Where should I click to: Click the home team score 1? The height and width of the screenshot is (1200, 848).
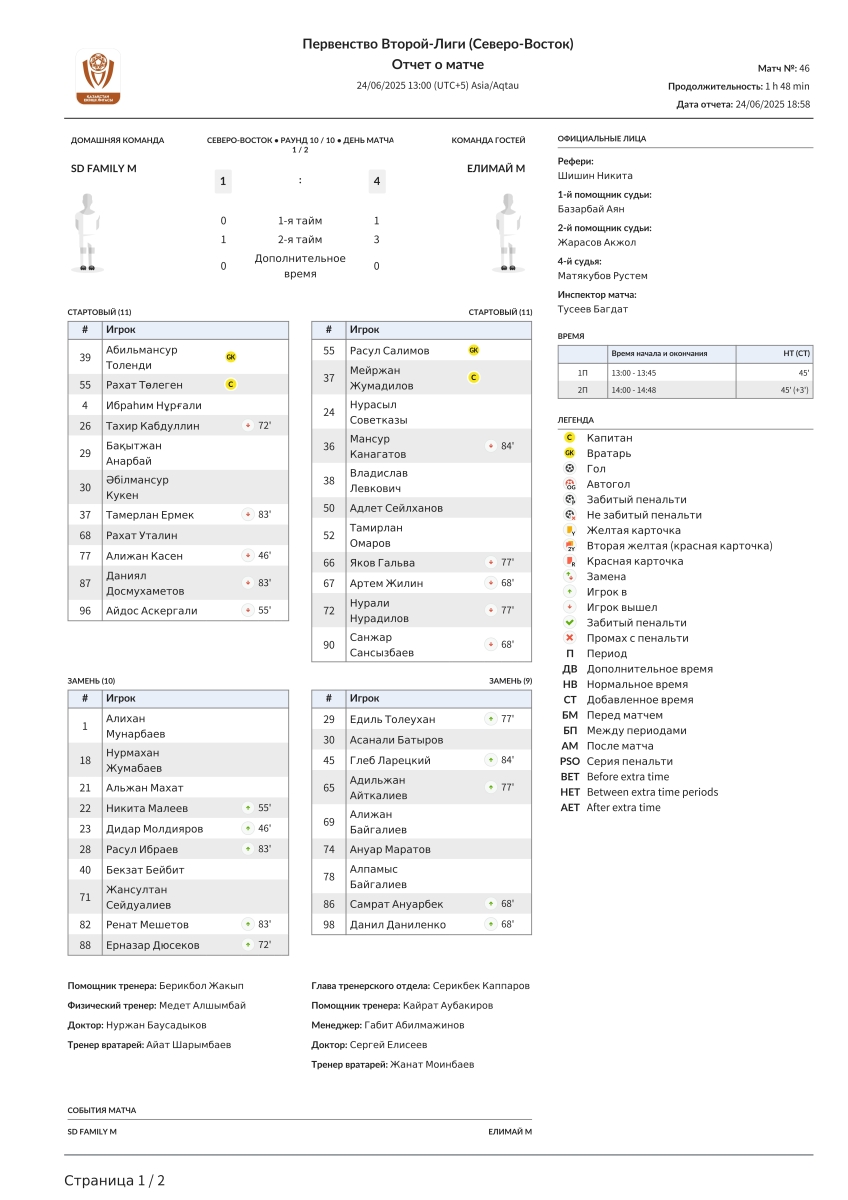coord(224,181)
